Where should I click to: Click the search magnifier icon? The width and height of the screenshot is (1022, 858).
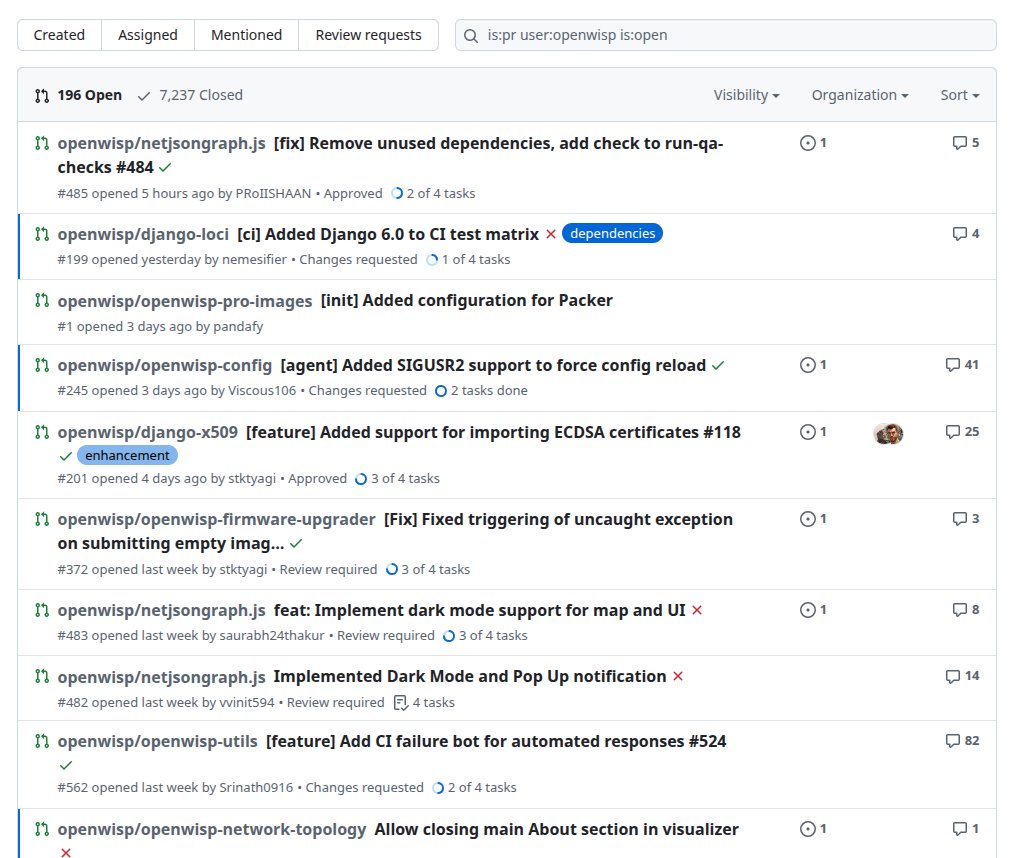point(471,36)
